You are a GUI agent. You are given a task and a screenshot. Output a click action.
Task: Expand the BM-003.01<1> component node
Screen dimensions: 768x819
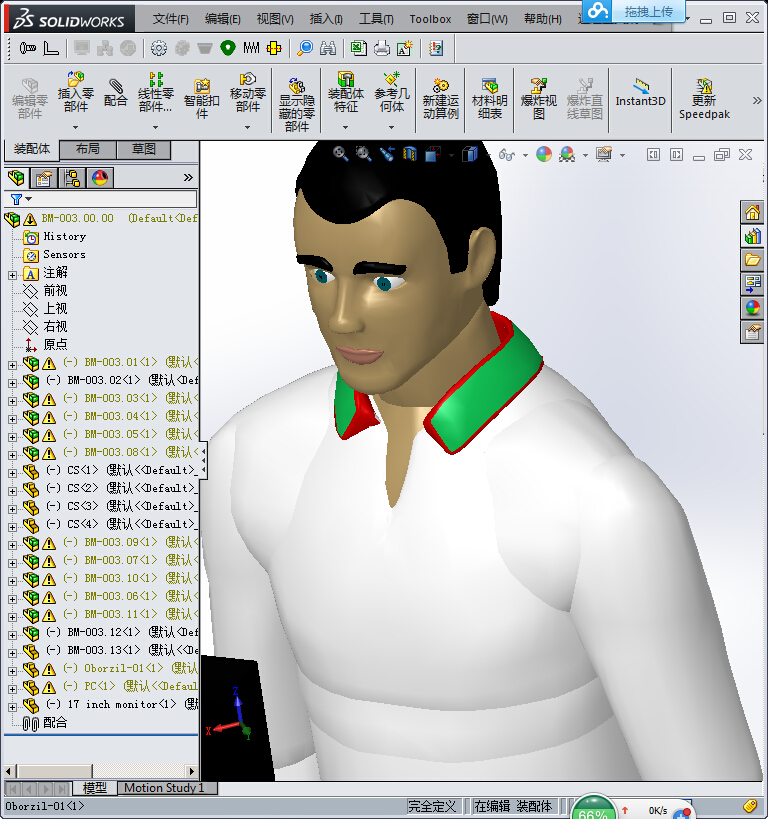13,365
